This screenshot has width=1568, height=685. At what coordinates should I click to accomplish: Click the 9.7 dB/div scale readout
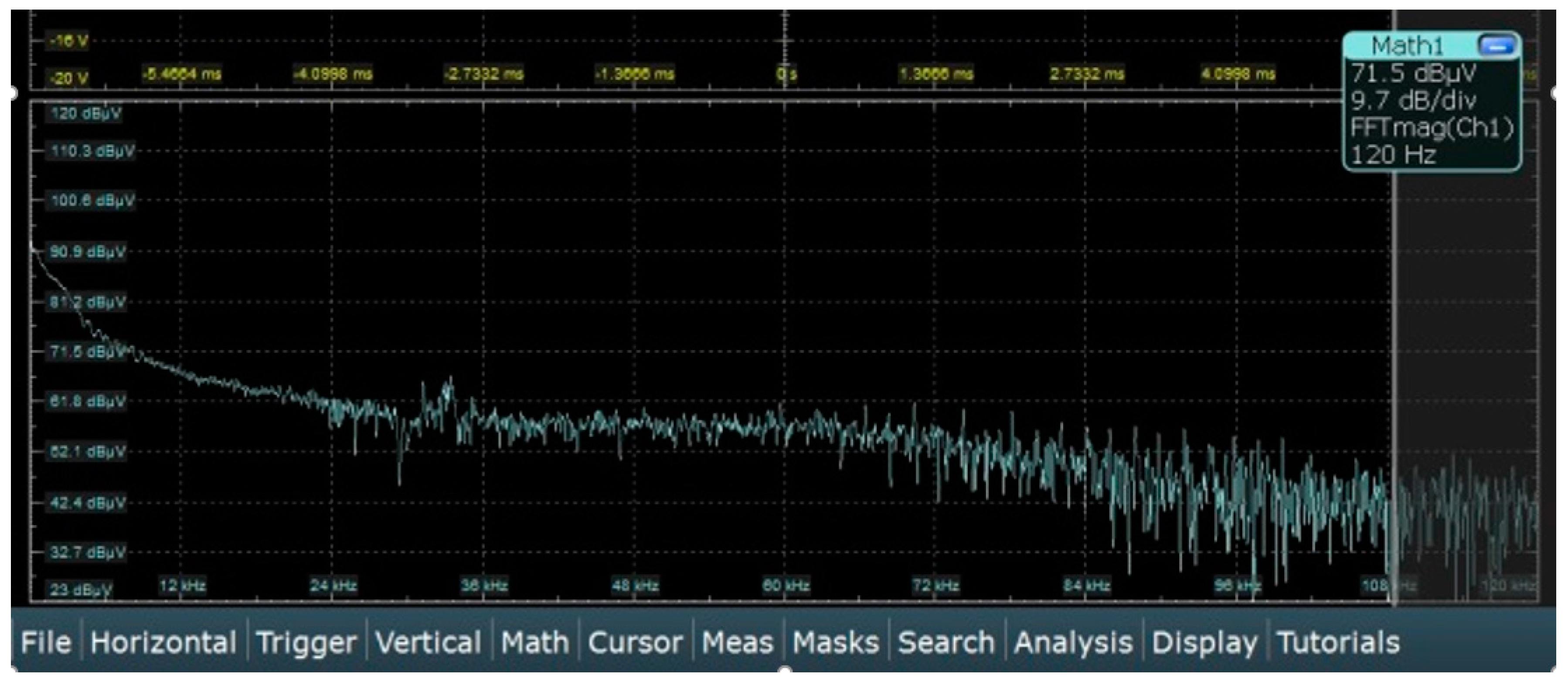[1412, 100]
